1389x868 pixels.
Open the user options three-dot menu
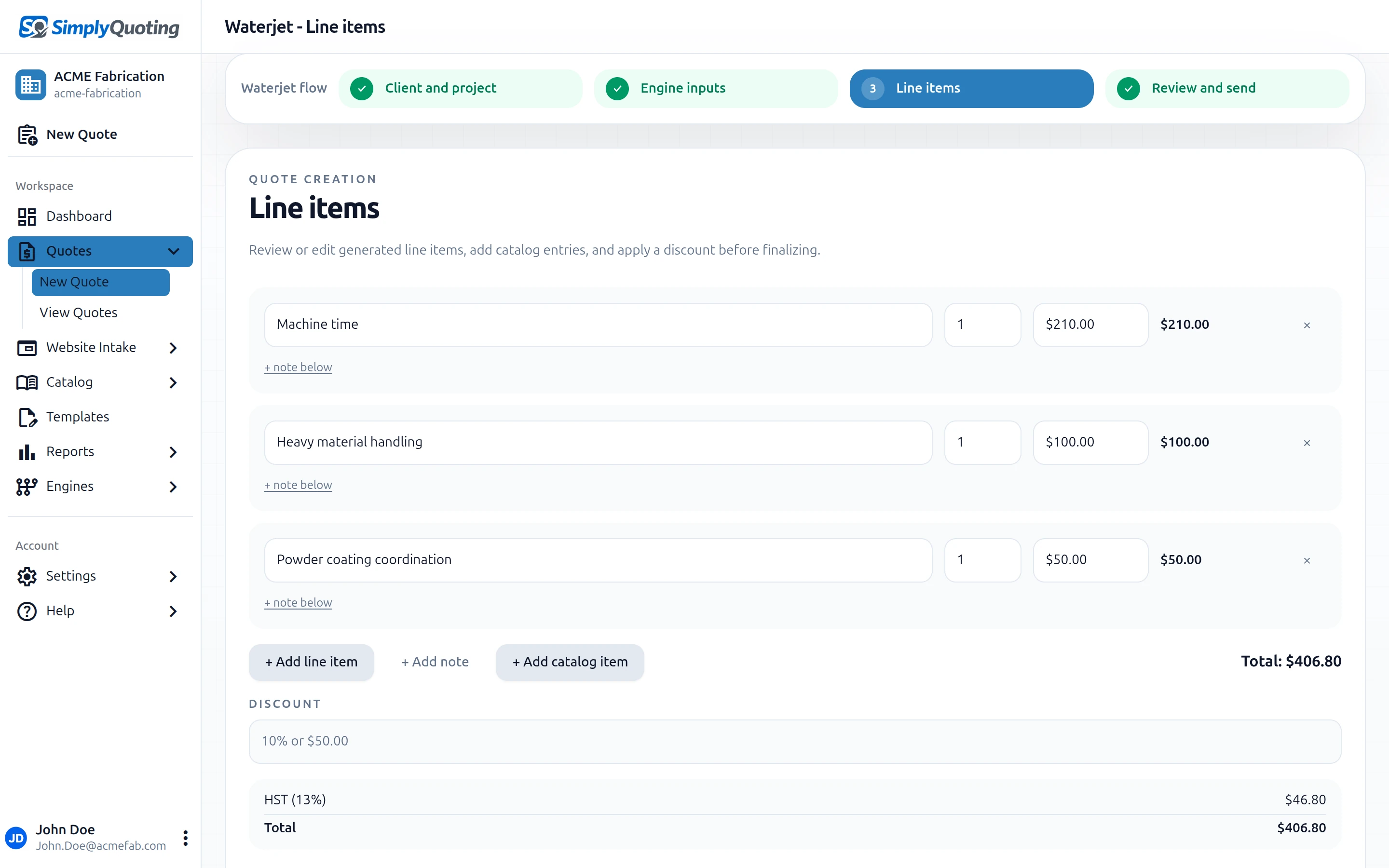pos(185,838)
